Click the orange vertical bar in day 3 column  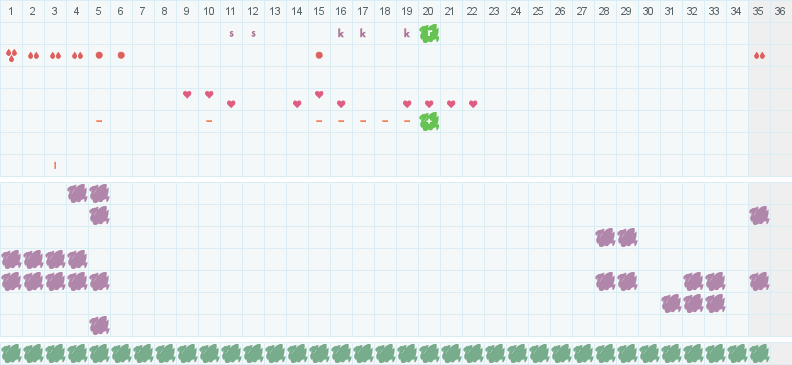pyautogui.click(x=55, y=165)
